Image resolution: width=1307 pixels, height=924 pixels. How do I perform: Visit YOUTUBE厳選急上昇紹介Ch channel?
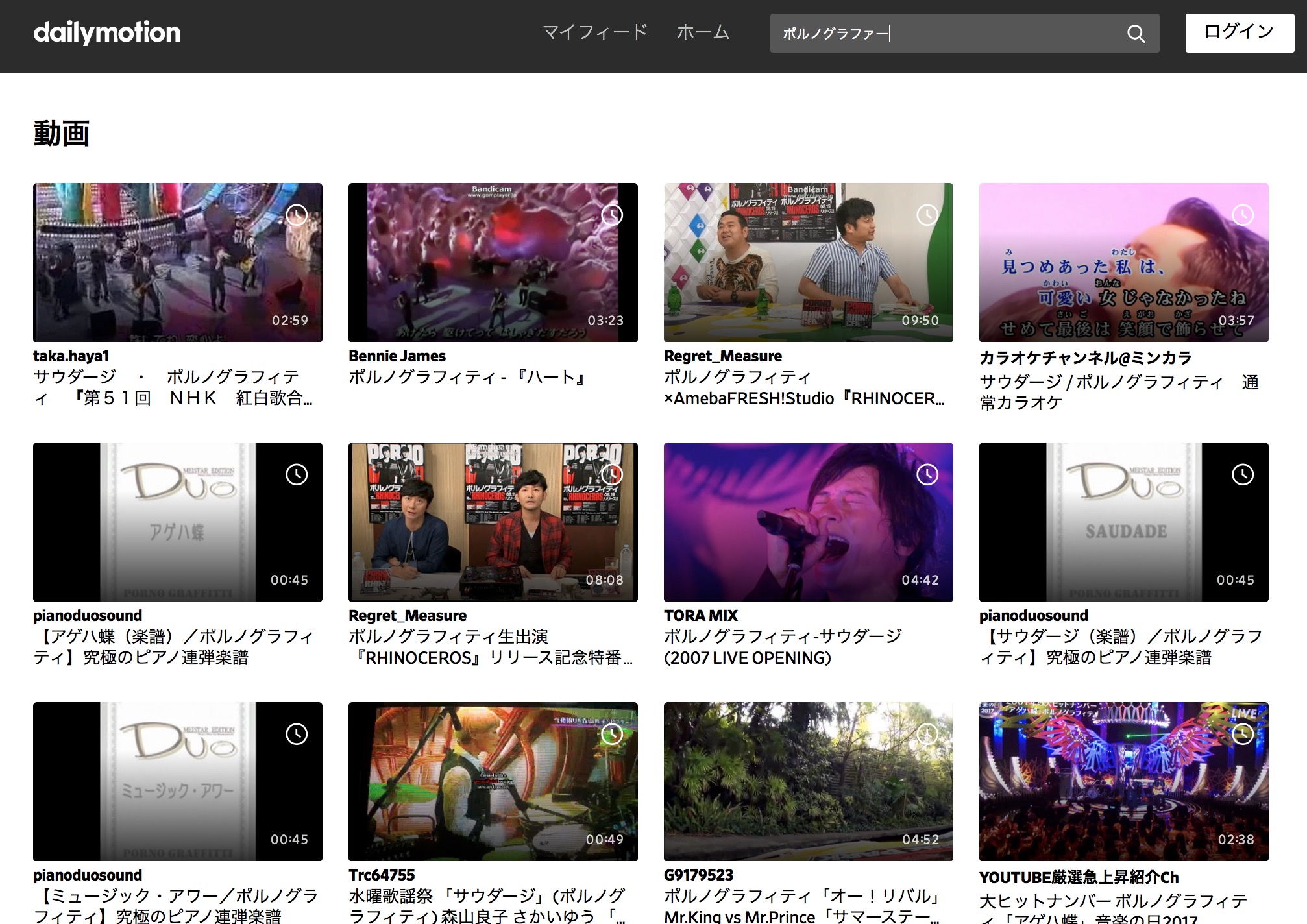(1079, 877)
